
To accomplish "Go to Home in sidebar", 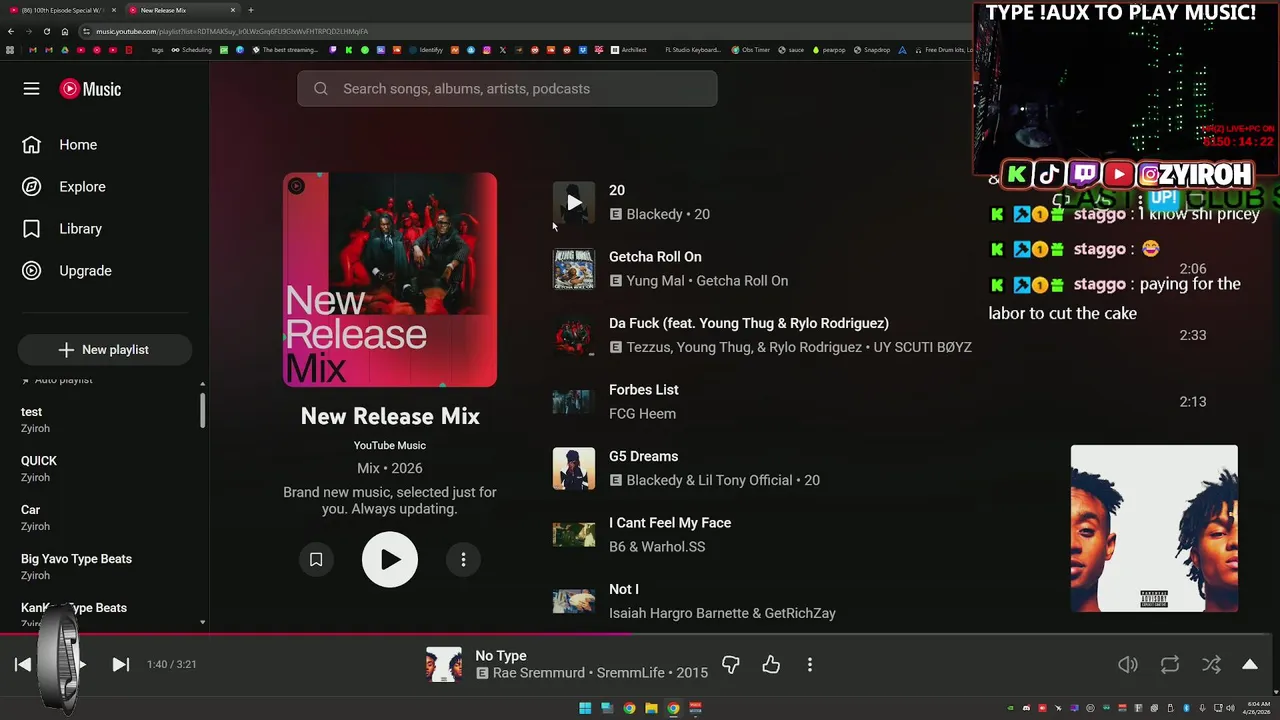I will pyautogui.click(x=60, y=145).
